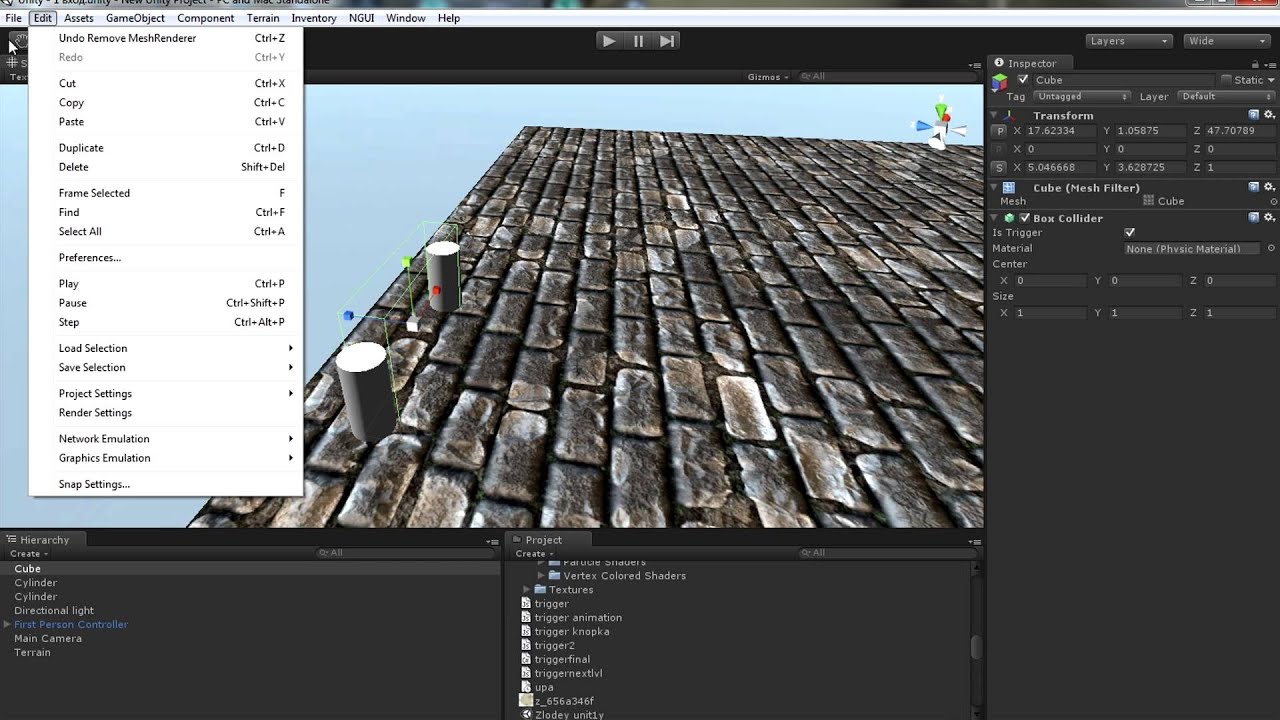Expand First Person Controller in Hierarchy
Image resolution: width=1280 pixels, height=720 pixels.
7,624
